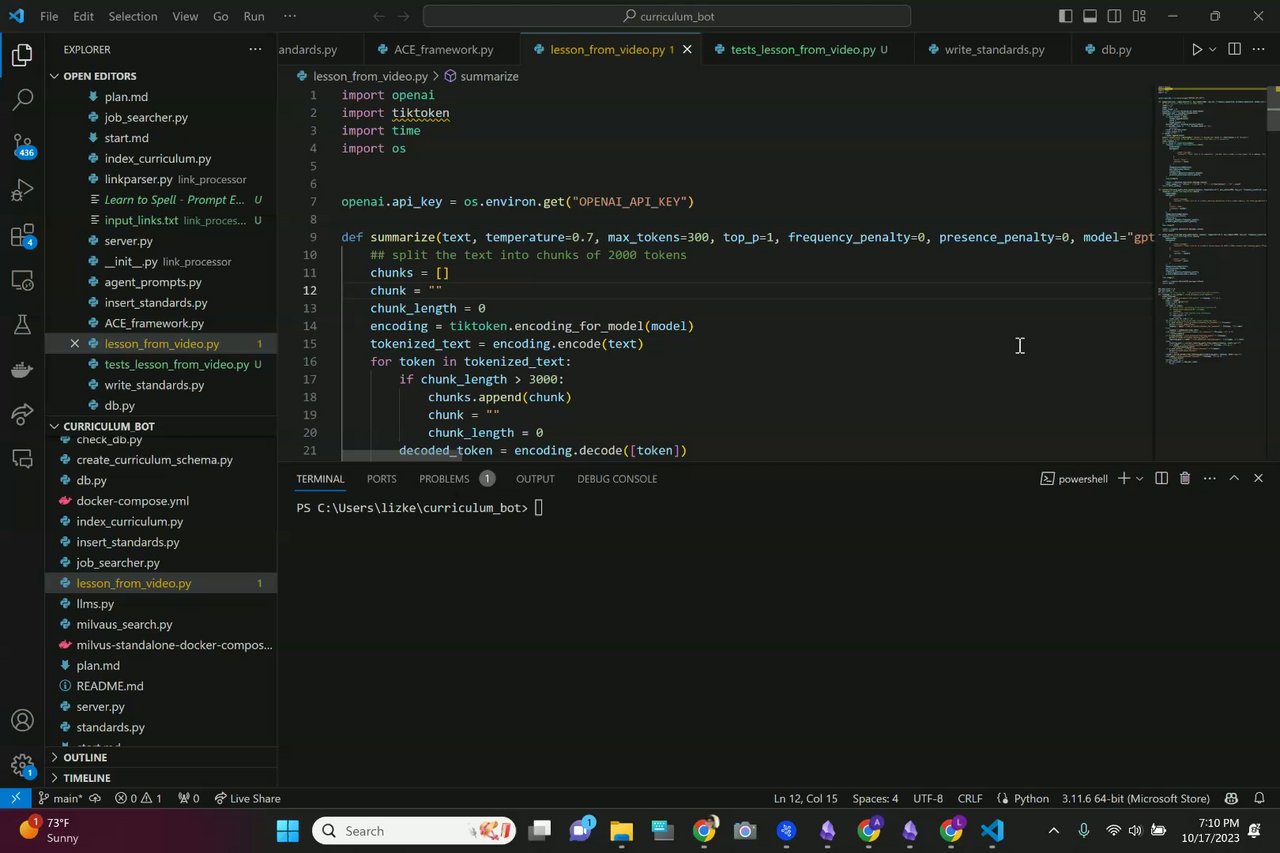The image size is (1280, 853).
Task: Open the Manage settings gear
Action: 22,766
